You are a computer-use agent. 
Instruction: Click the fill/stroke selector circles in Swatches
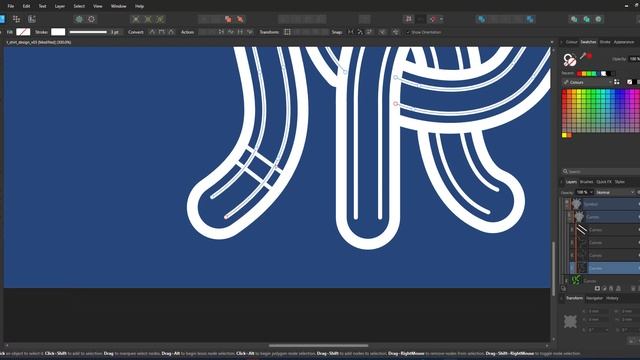click(569, 60)
